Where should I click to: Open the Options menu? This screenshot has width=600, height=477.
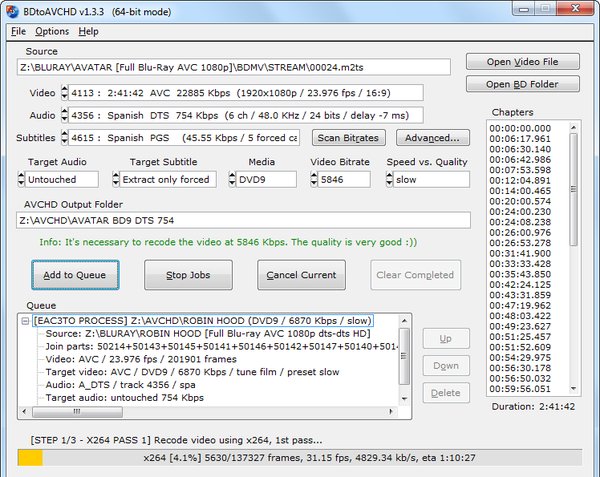coord(52,31)
